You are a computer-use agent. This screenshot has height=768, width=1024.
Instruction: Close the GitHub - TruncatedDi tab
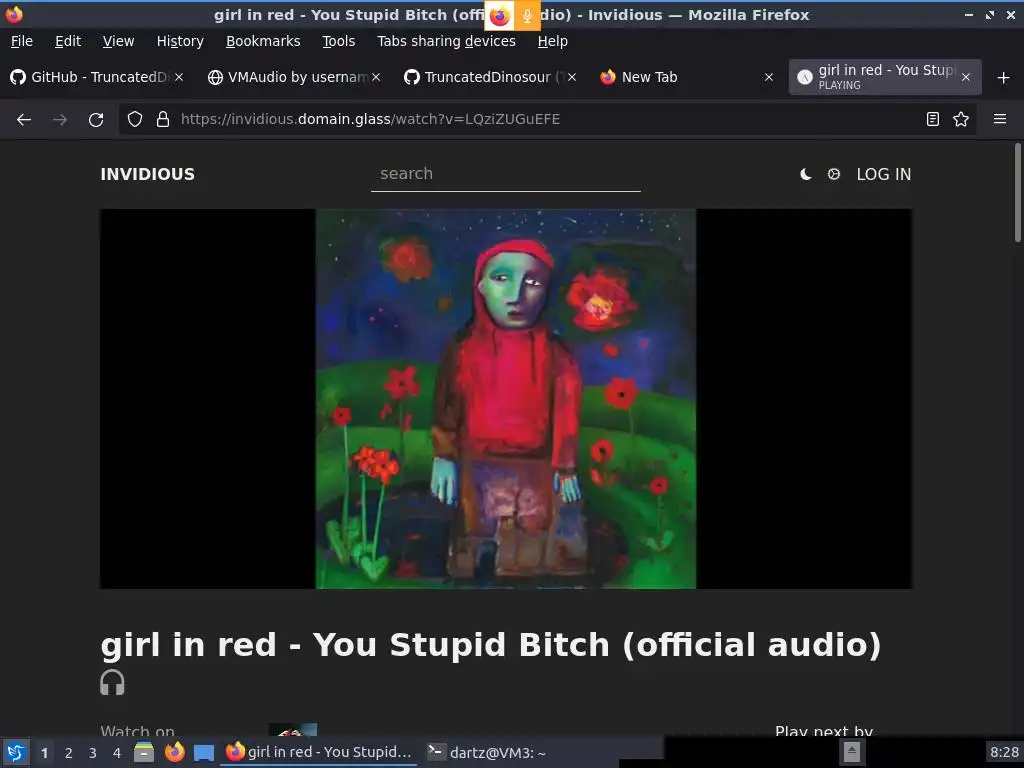(x=179, y=77)
